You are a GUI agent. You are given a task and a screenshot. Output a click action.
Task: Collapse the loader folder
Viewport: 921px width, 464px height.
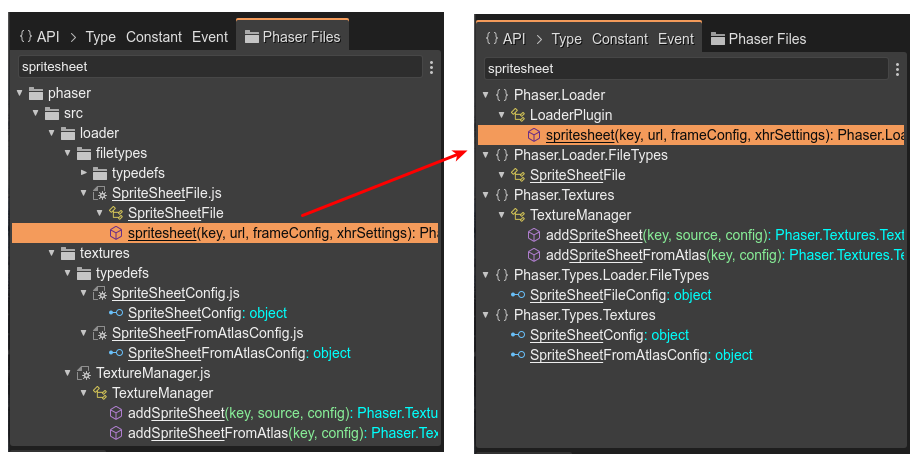coord(52,133)
